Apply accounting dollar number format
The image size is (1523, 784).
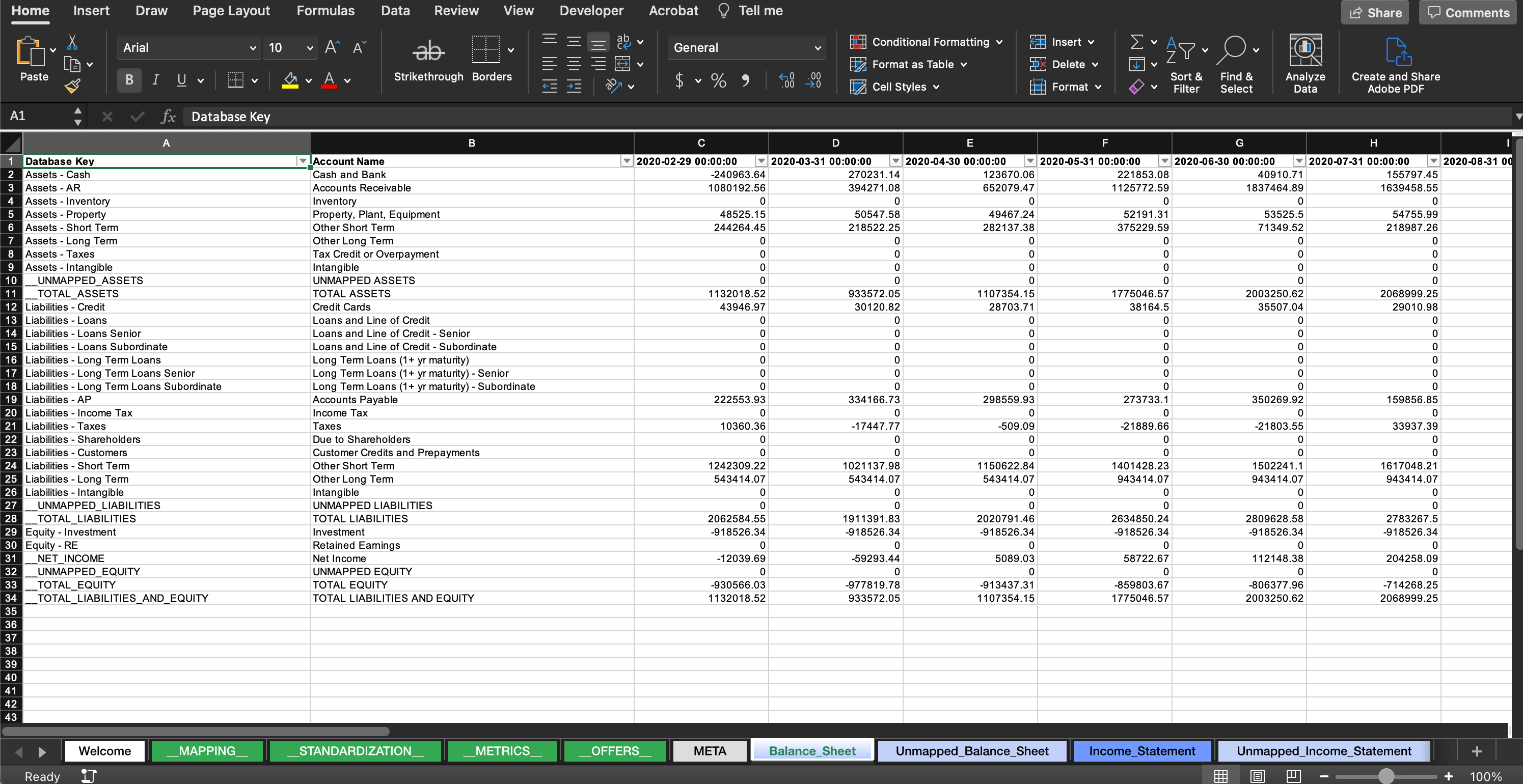(x=679, y=80)
